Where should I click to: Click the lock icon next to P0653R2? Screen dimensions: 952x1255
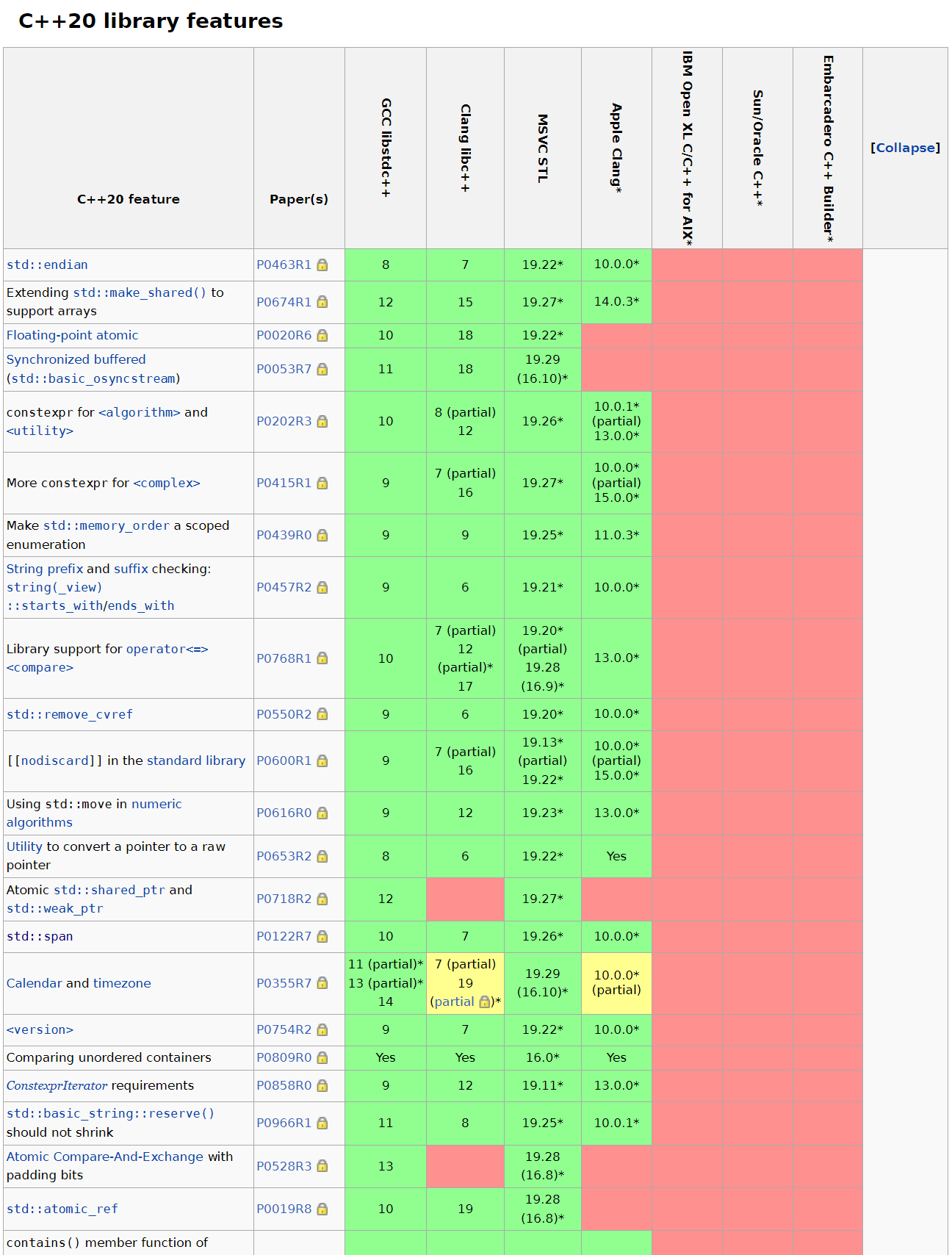click(x=322, y=857)
